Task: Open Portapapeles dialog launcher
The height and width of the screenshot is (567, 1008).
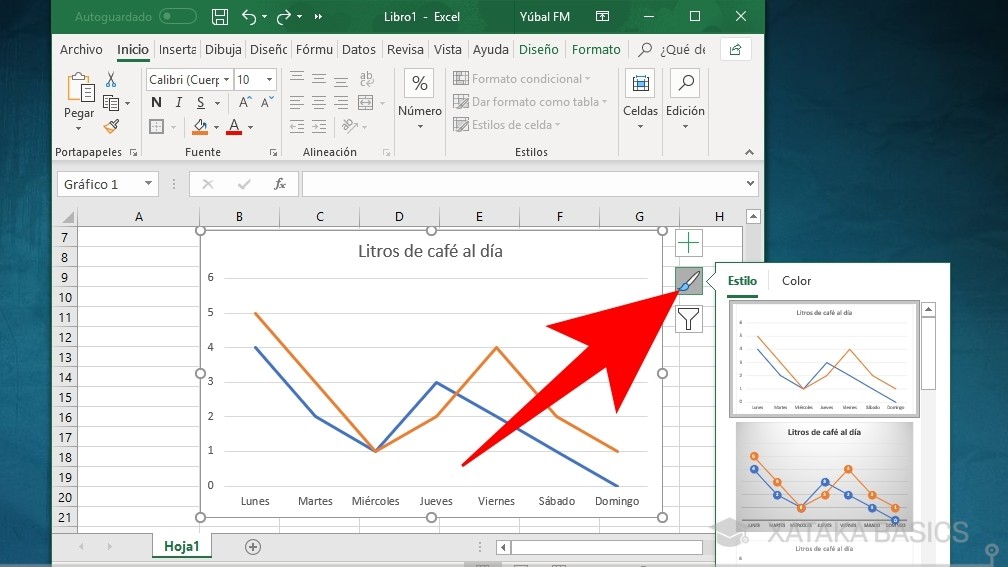Action: [133, 152]
